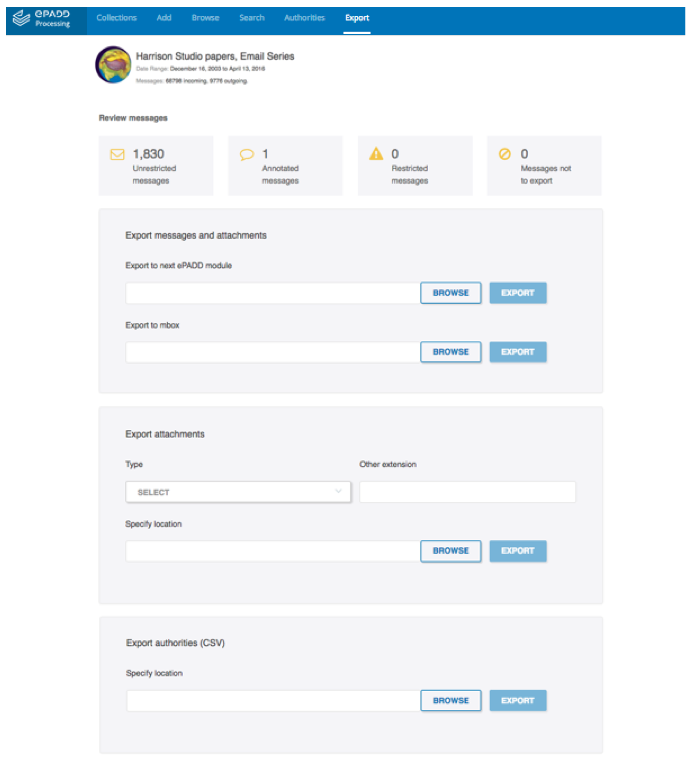Click the Export to mbox path field
Image resolution: width=694 pixels, height=771 pixels.
click(x=273, y=352)
